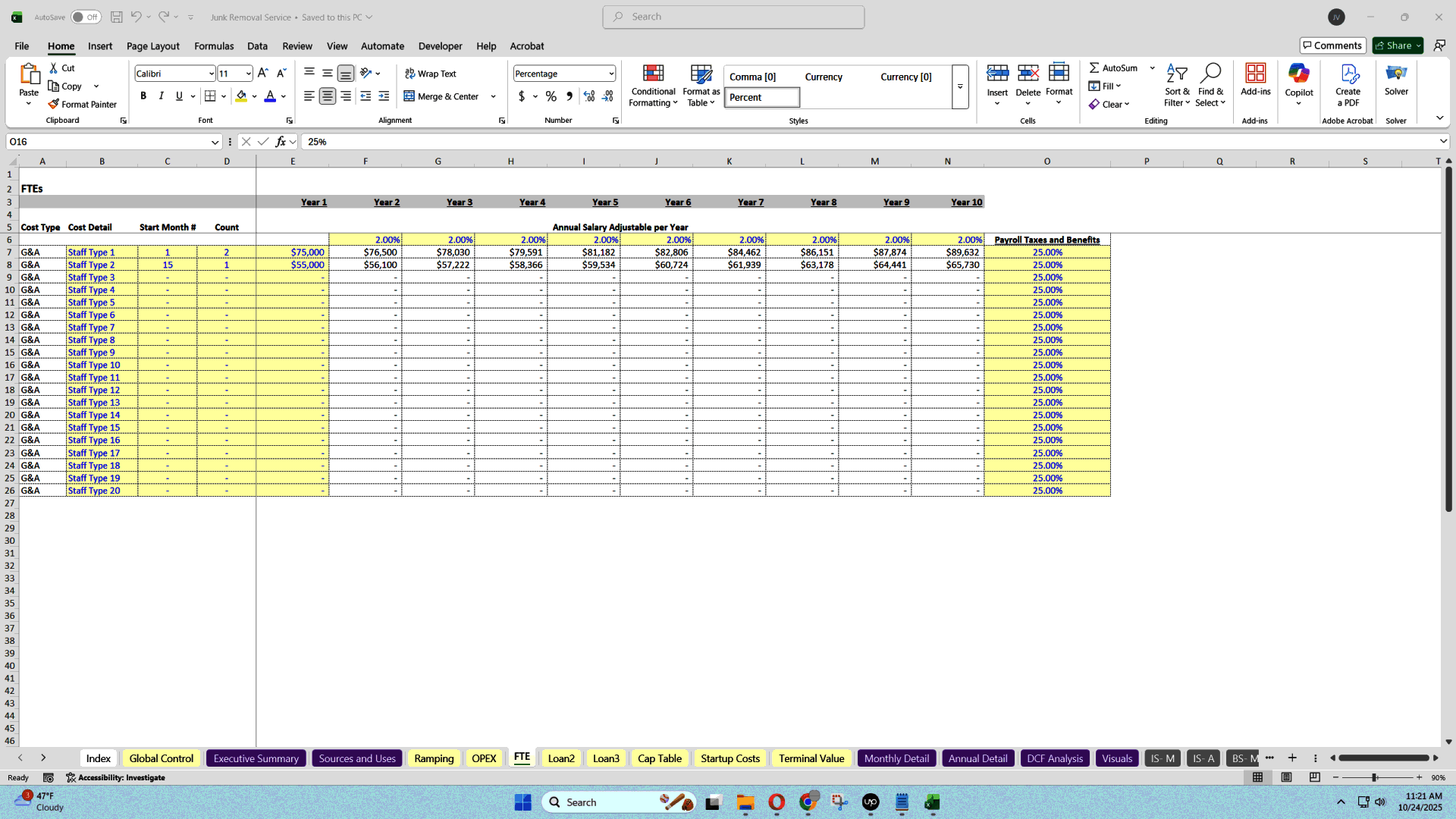
Task: Click the Create a PDF button
Action: 1348,85
